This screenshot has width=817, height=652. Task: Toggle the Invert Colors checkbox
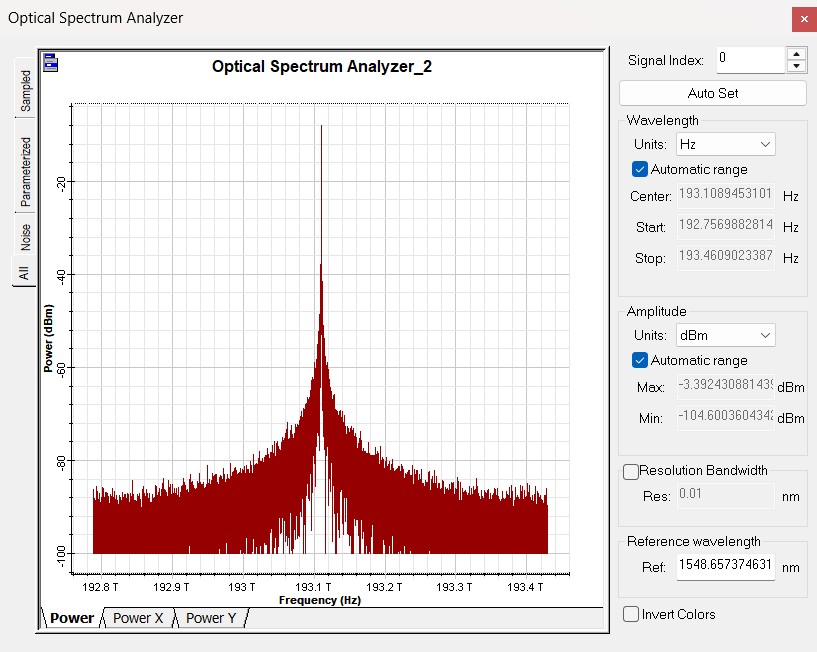(630, 614)
